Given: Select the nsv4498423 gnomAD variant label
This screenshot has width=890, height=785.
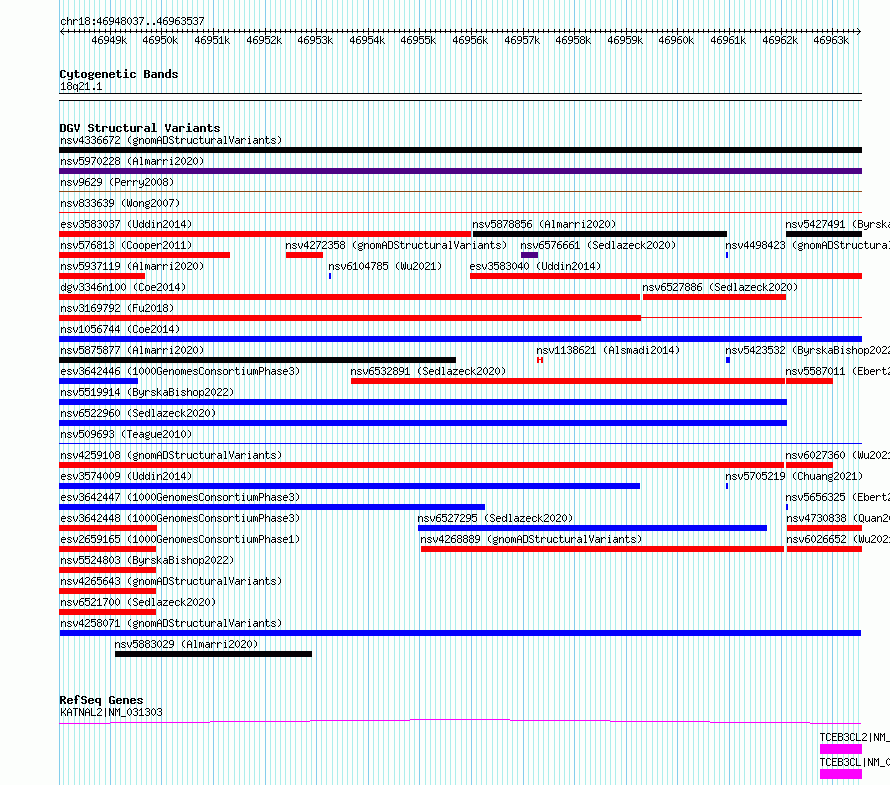Looking at the screenshot, I should pos(807,245).
